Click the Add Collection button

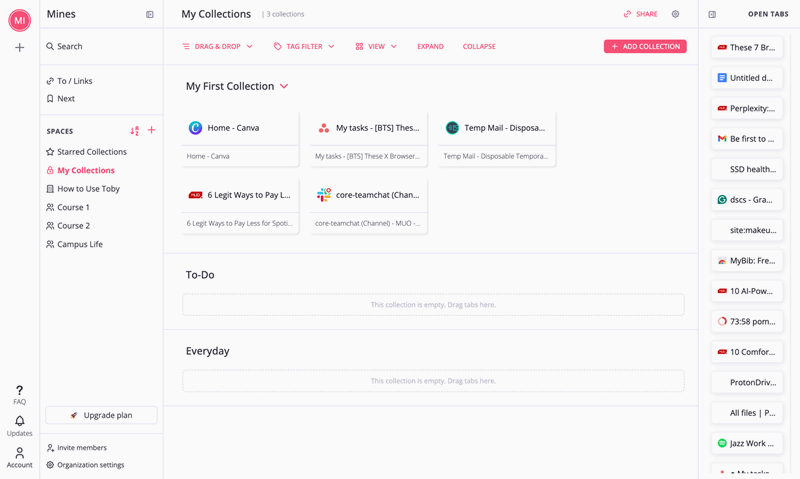[x=645, y=46]
